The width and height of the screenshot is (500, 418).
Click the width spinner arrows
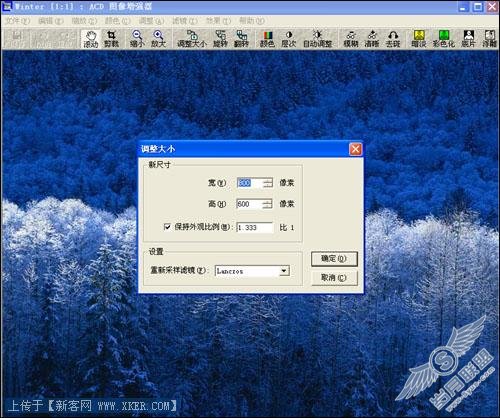coord(268,183)
